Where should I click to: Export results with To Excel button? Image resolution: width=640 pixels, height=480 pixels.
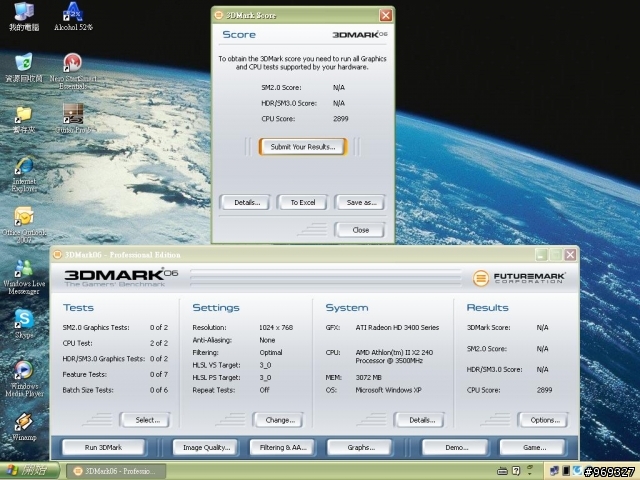click(302, 202)
